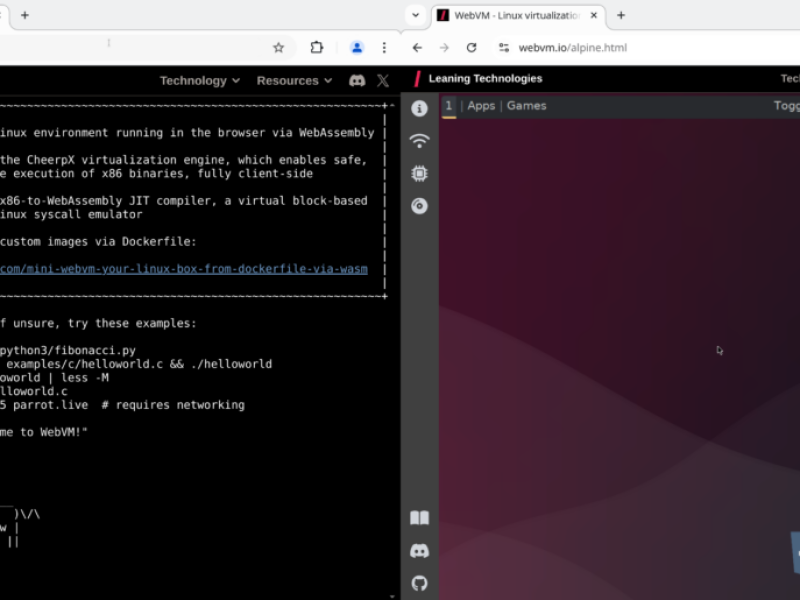Open the networking status panel
The height and width of the screenshot is (600, 800).
[x=419, y=140]
